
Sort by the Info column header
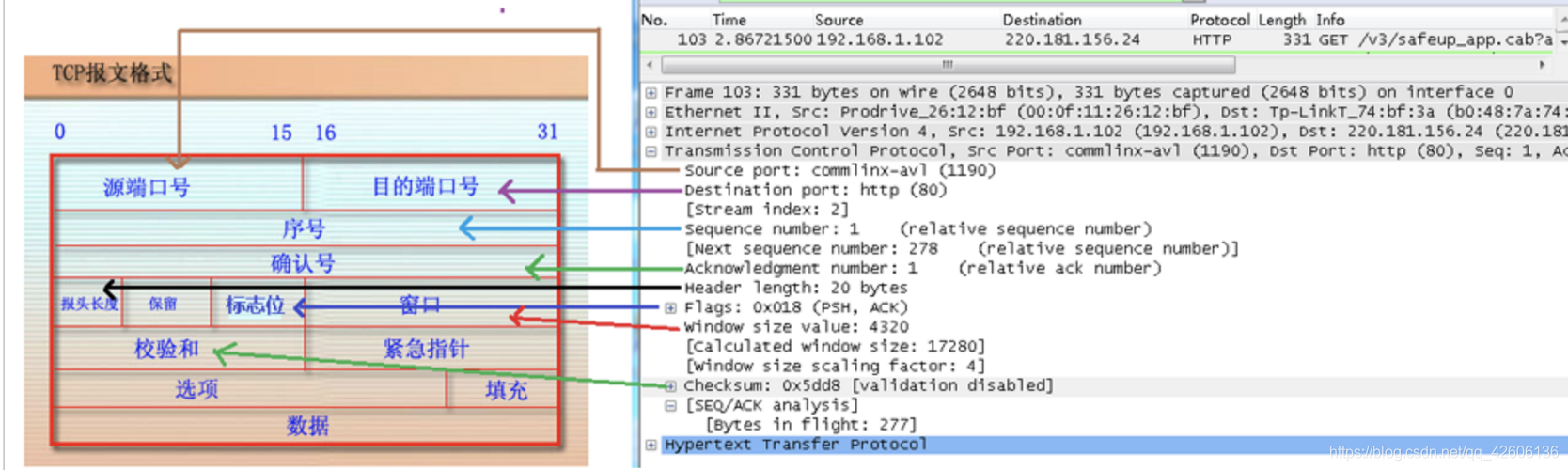[x=1330, y=20]
